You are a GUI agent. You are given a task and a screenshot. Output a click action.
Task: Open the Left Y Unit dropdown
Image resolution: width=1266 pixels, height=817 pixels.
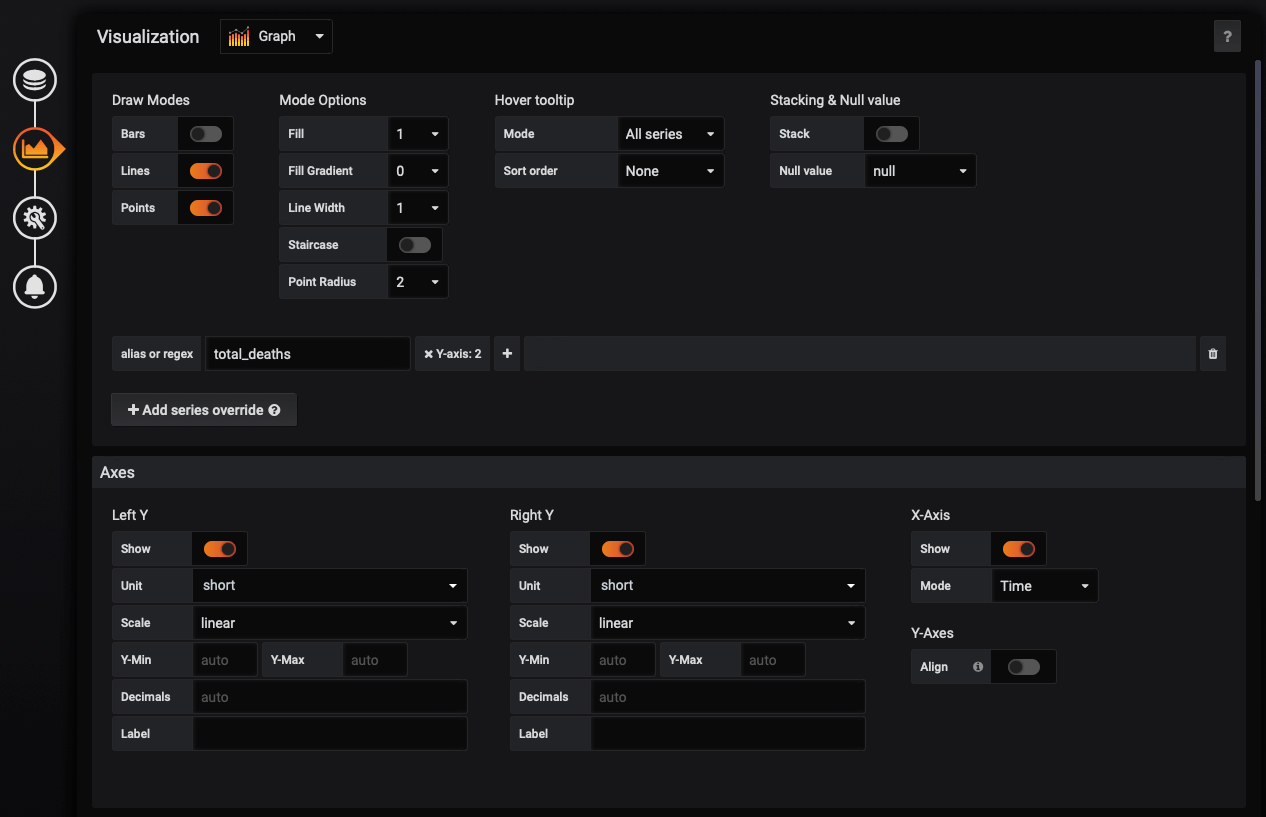(329, 586)
